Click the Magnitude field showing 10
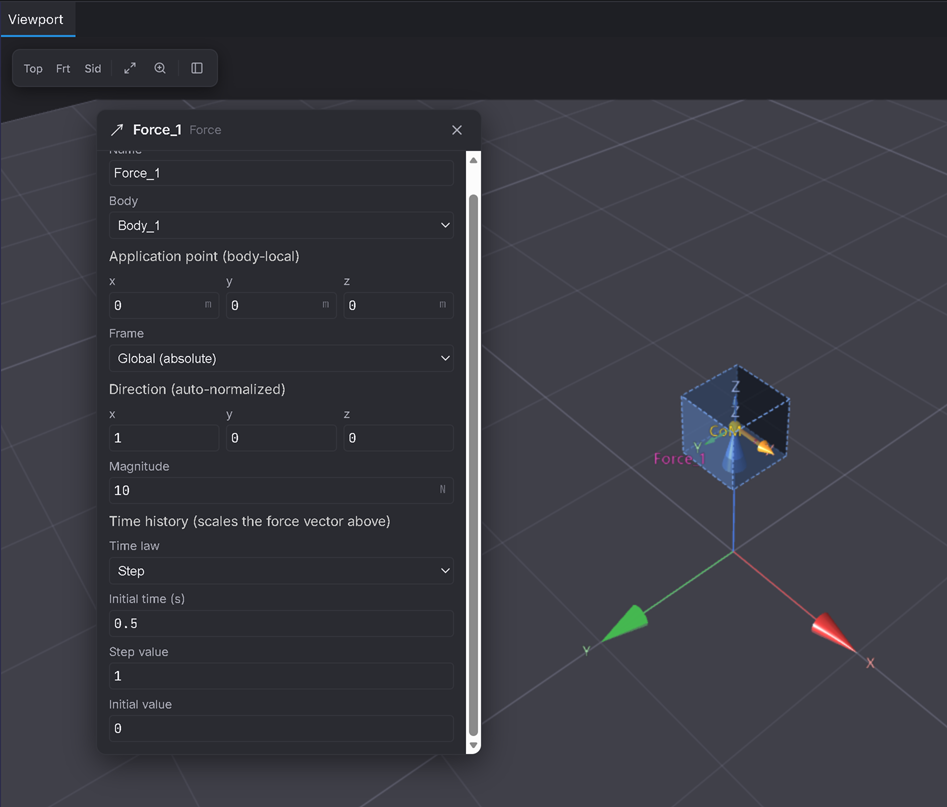 coord(281,490)
